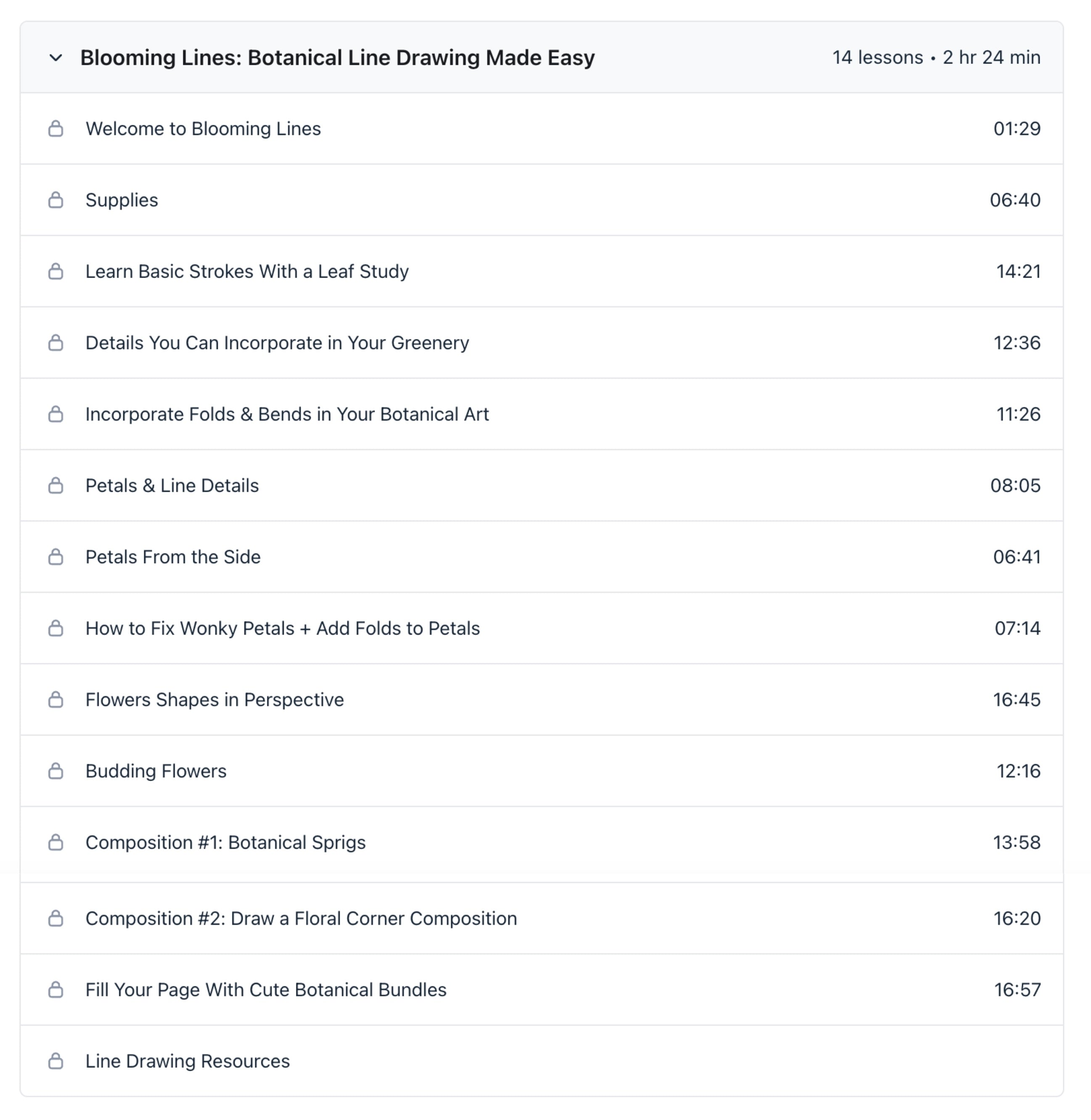
Task: Click lock icon beside Budding Flowers lesson
Action: pos(55,771)
